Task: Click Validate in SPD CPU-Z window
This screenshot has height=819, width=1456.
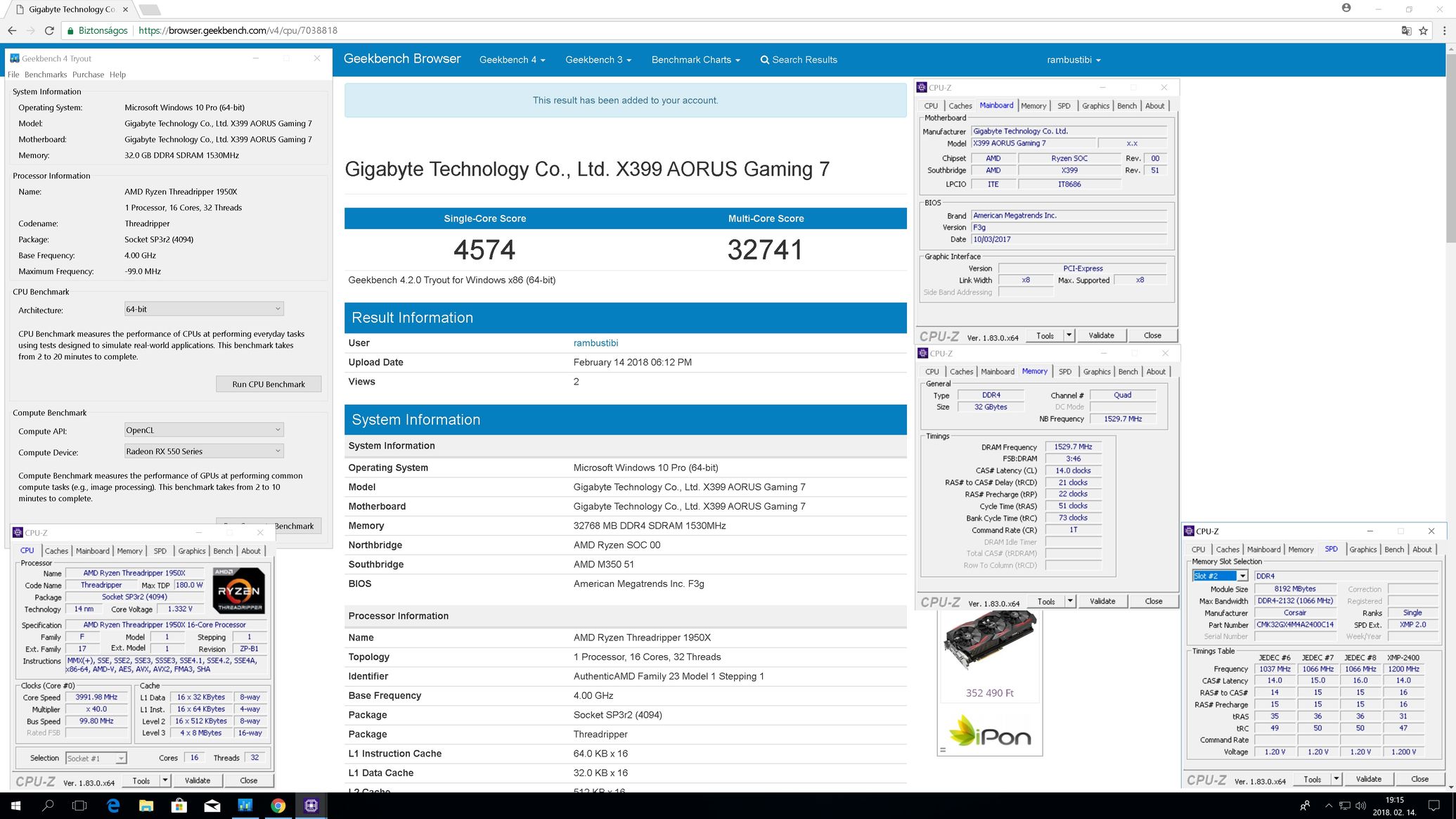Action: click(x=1368, y=779)
